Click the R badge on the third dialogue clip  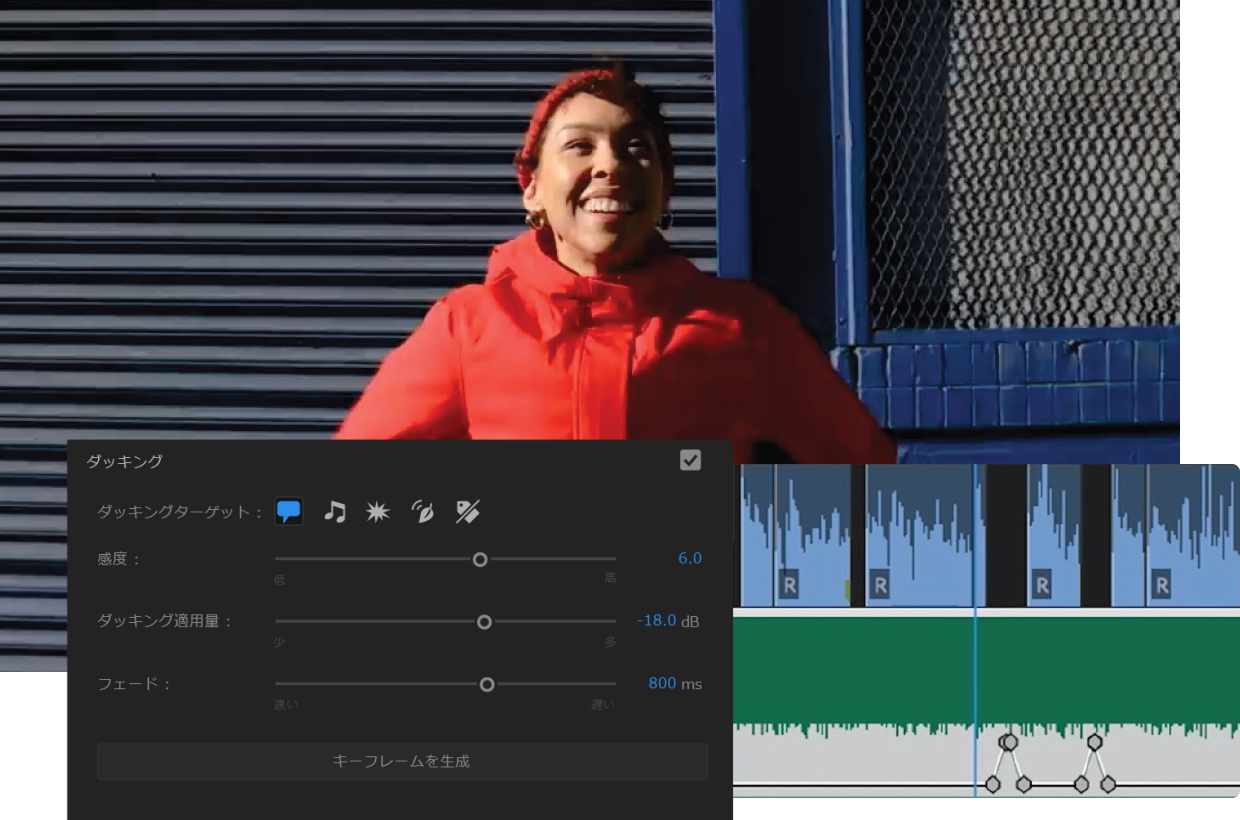coord(1042,584)
